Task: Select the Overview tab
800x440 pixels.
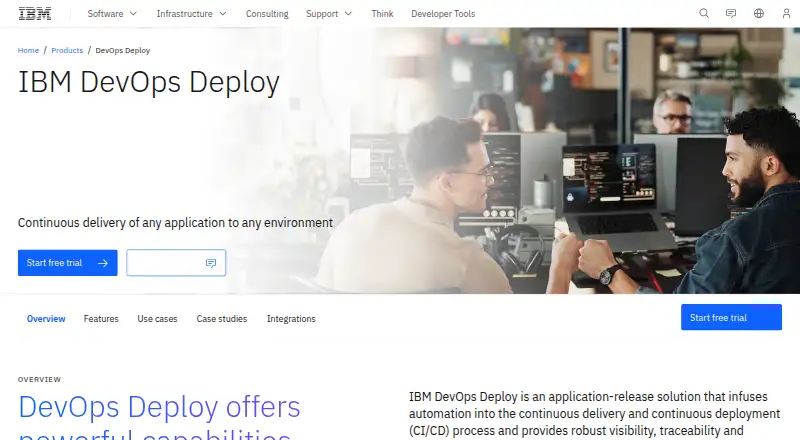Action: point(46,319)
